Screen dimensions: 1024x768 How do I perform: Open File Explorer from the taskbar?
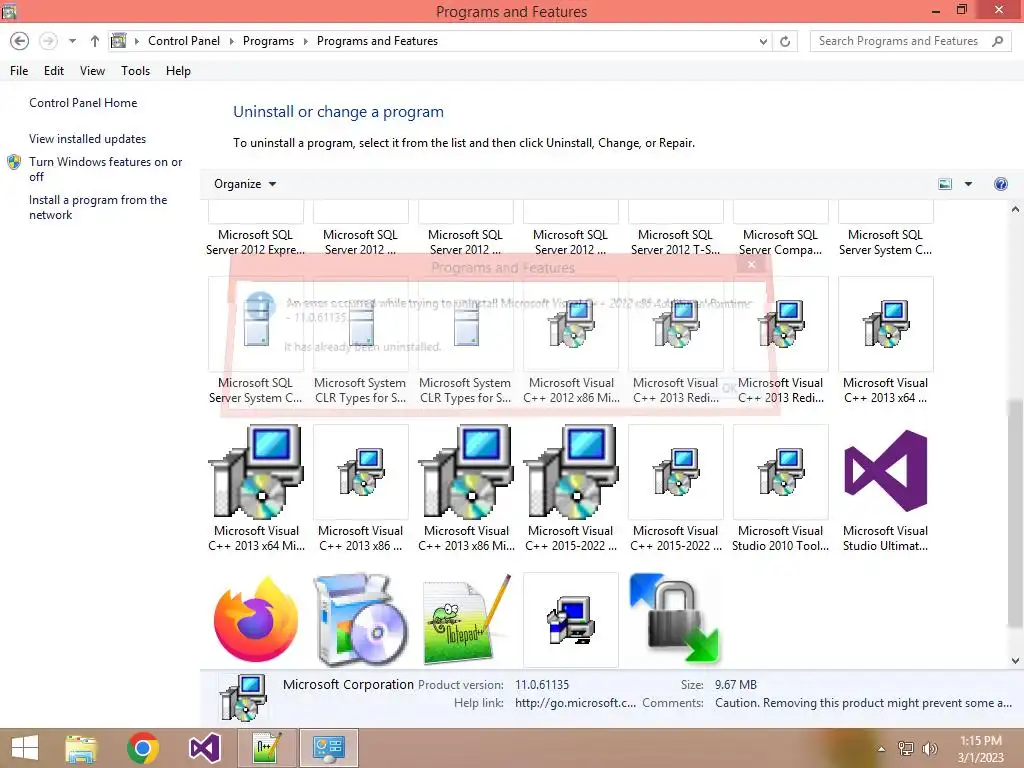[81, 748]
